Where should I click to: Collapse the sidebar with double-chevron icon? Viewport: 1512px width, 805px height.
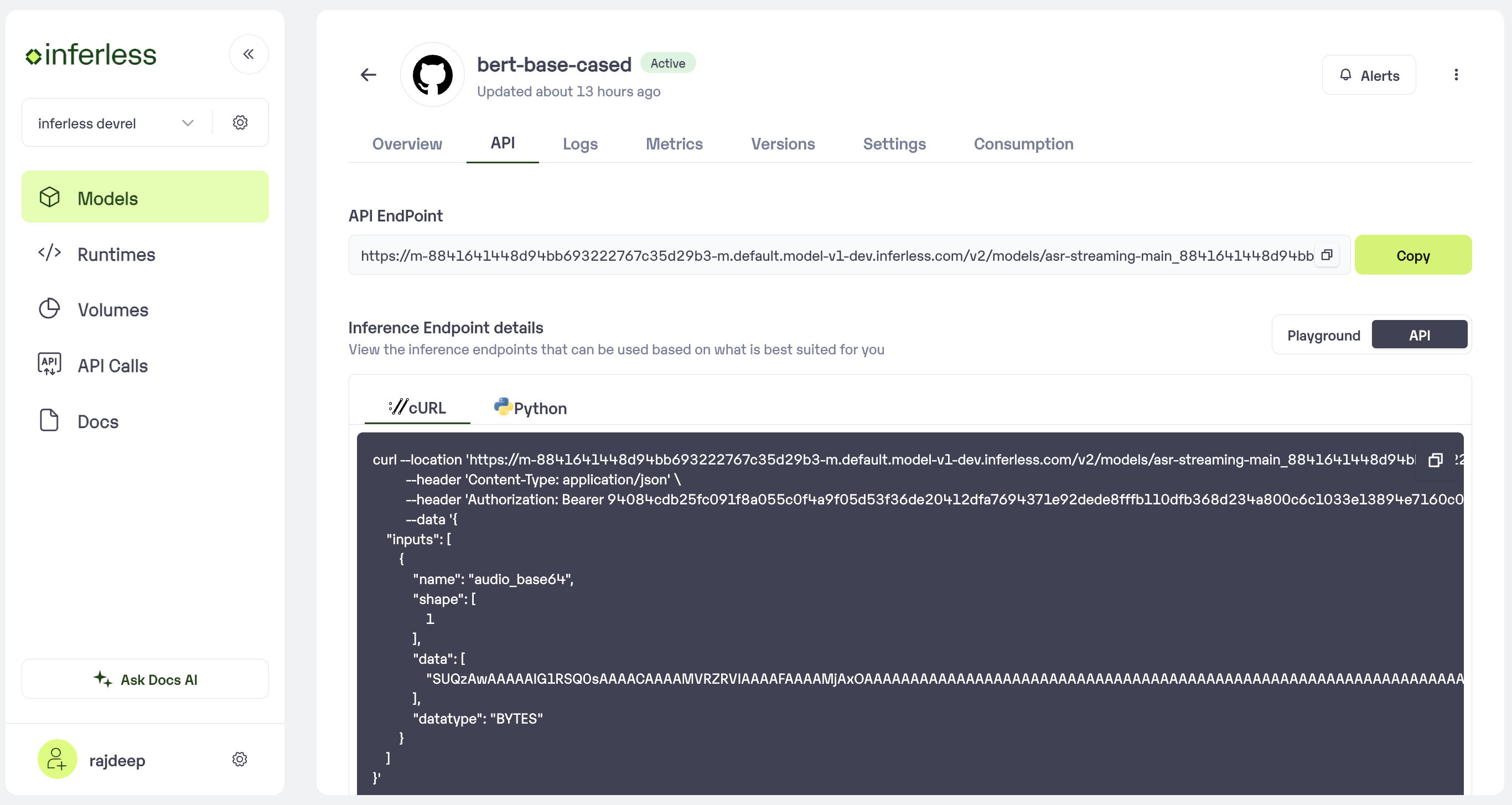(248, 54)
